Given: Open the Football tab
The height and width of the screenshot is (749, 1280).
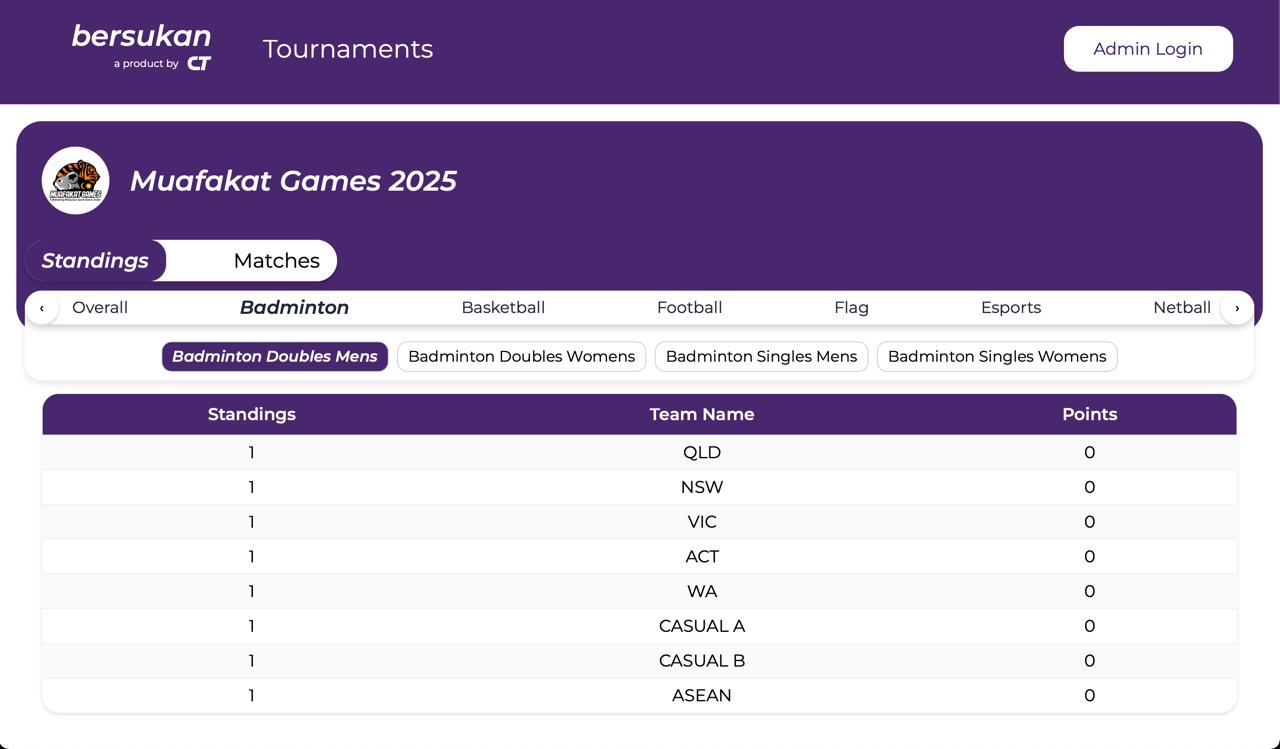Looking at the screenshot, I should (x=689, y=308).
